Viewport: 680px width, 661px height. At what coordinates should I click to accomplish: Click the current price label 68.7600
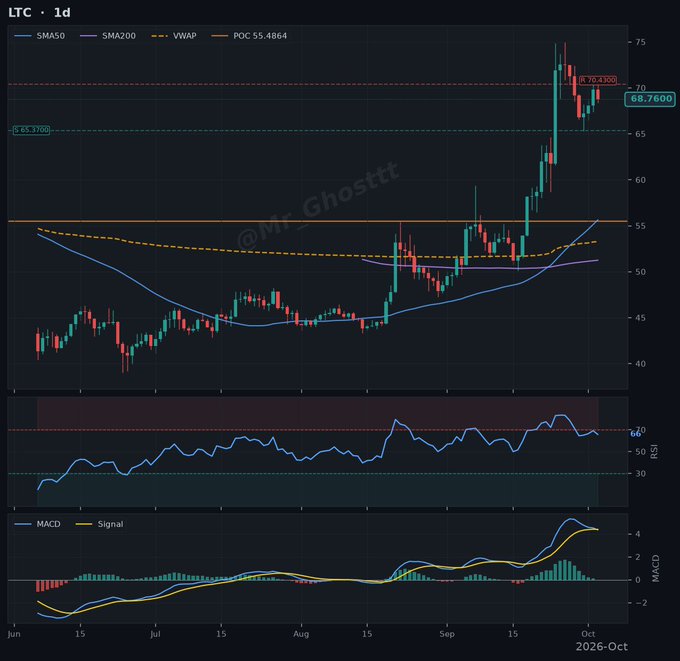point(651,99)
